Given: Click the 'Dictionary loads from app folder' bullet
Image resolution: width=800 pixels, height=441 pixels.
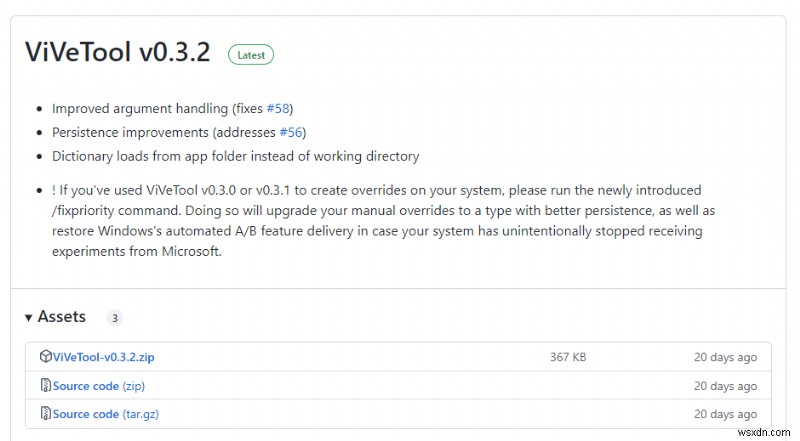Looking at the screenshot, I should [x=235, y=156].
